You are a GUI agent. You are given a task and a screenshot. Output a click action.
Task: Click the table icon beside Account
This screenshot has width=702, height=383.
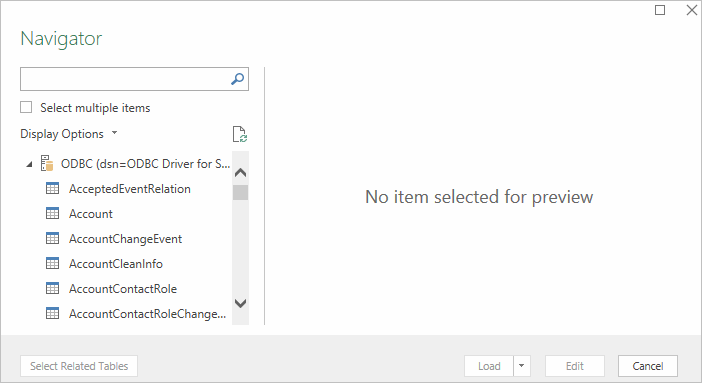click(52, 214)
